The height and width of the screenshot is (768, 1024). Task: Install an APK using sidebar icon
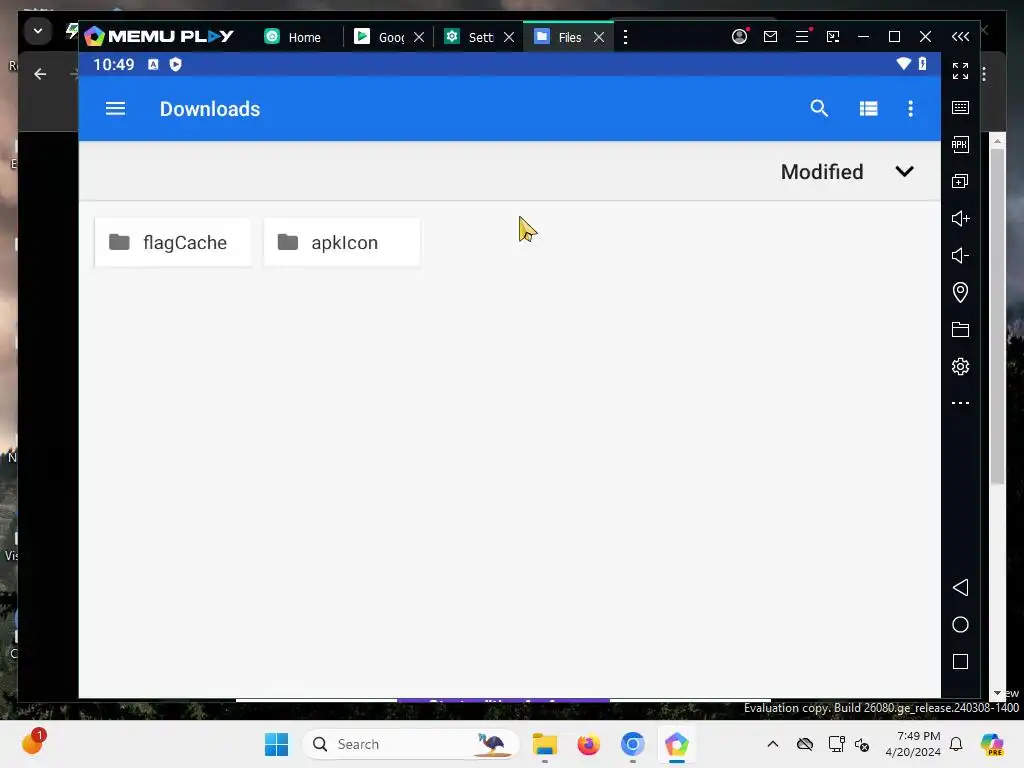pos(960,144)
